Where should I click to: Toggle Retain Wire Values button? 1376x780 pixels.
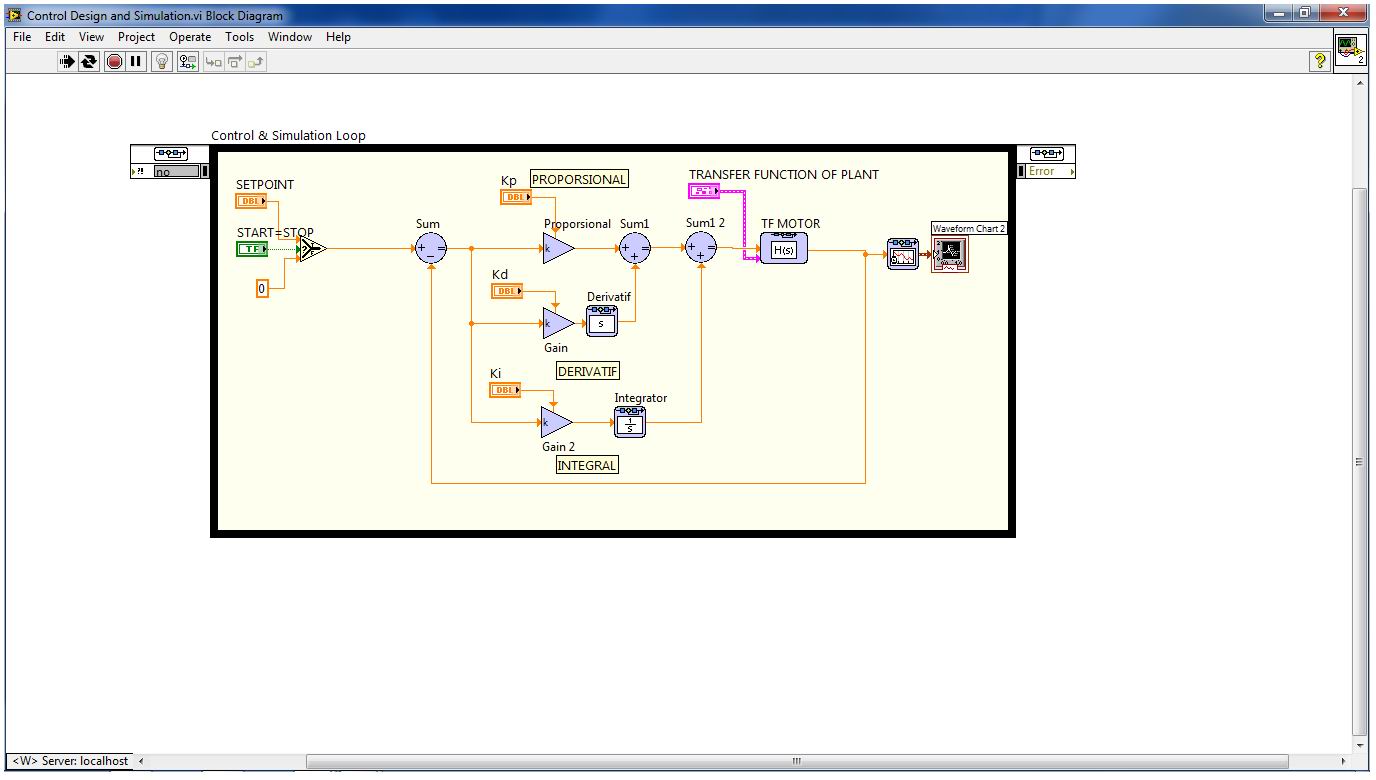(187, 61)
